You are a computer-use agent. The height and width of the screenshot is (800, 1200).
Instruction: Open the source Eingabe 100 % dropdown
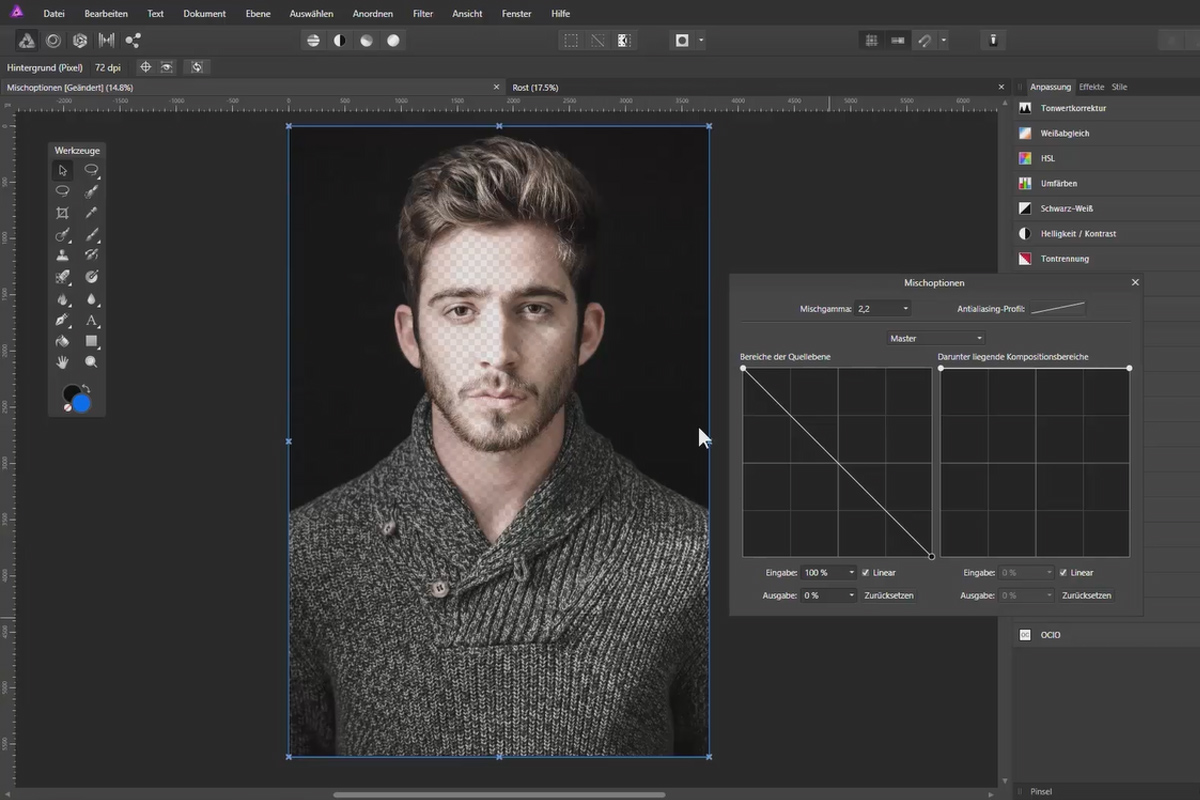830,573
